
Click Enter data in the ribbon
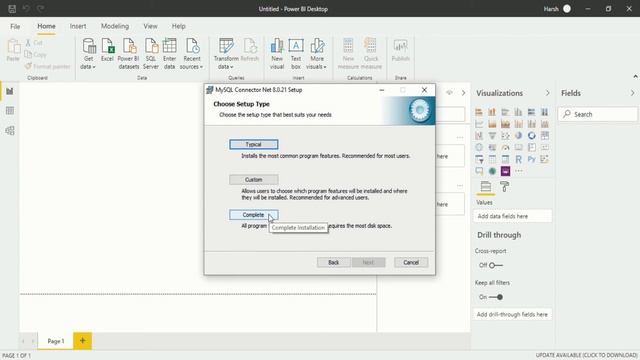pyautogui.click(x=169, y=53)
